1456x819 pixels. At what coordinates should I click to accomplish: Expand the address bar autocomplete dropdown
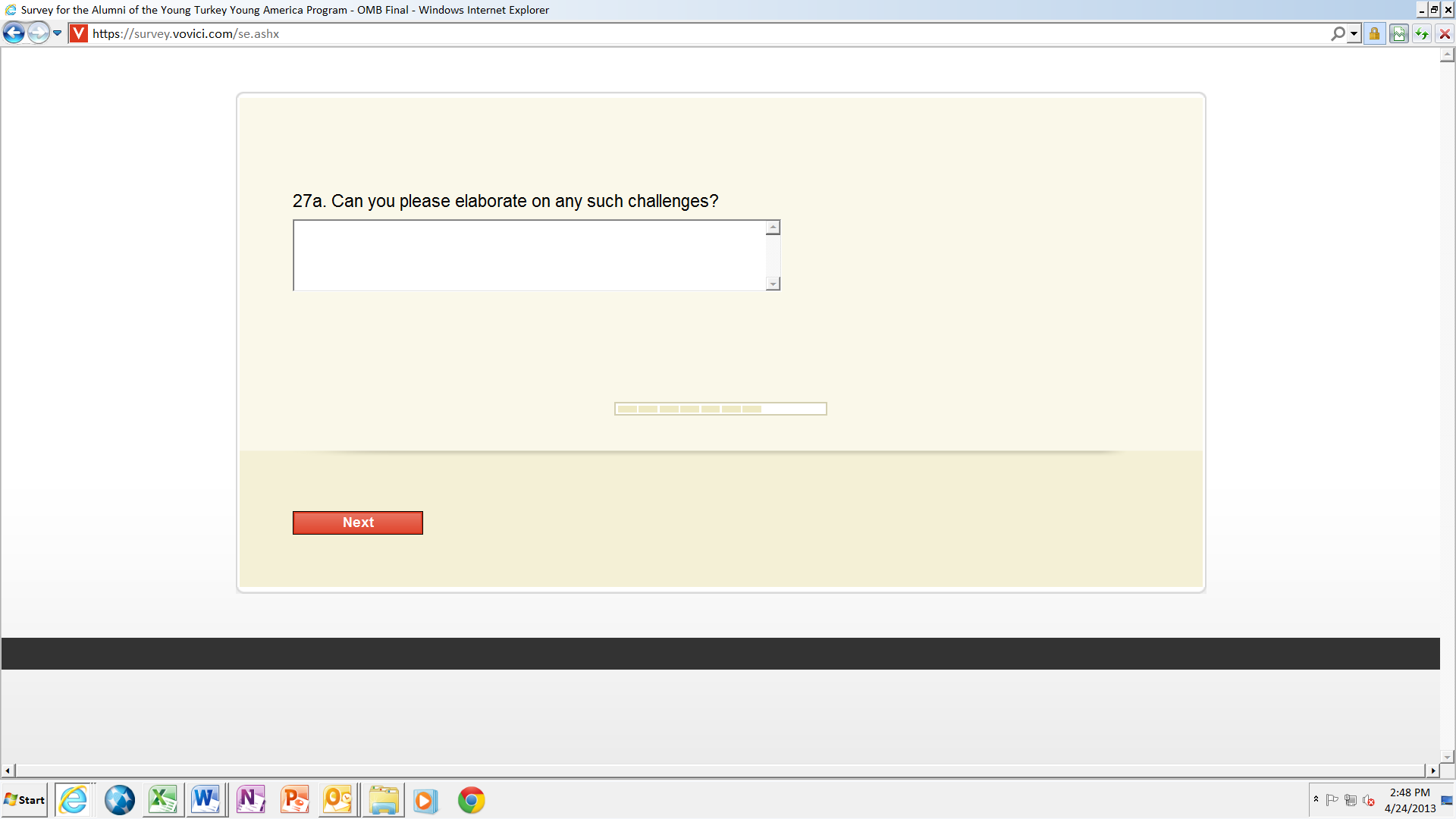tap(1354, 33)
